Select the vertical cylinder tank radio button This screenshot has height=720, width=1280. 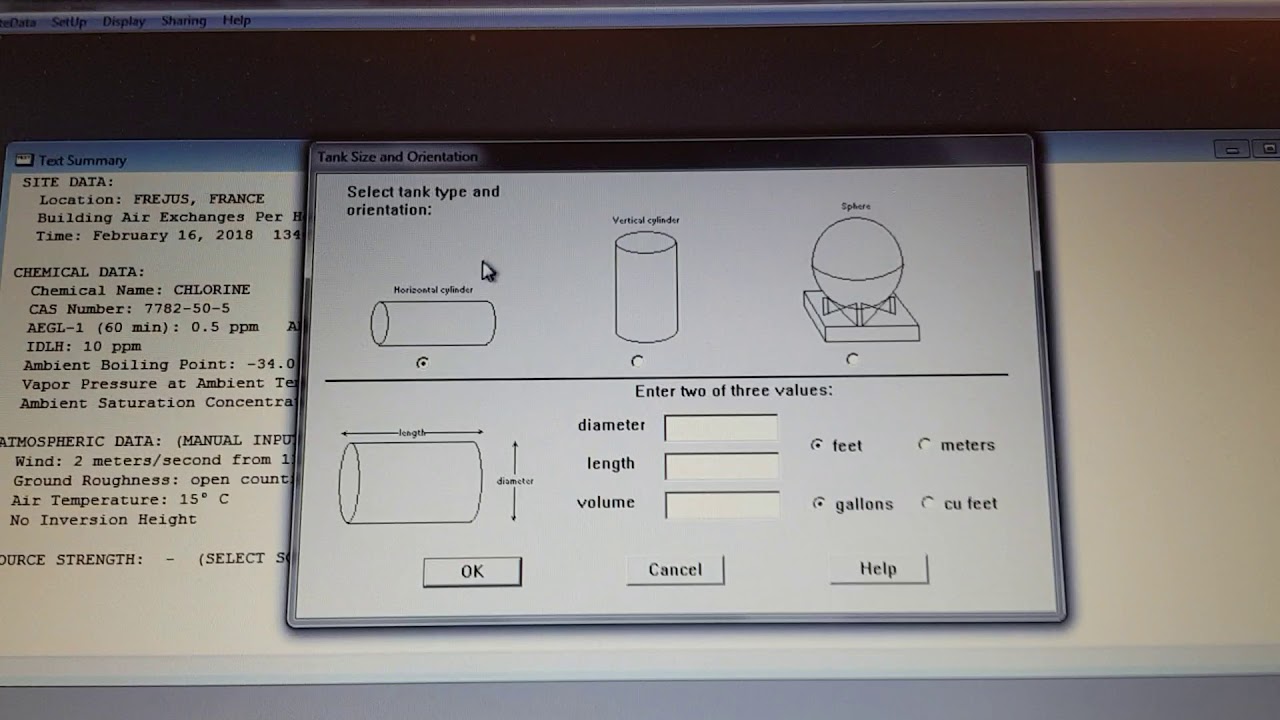[x=637, y=361]
